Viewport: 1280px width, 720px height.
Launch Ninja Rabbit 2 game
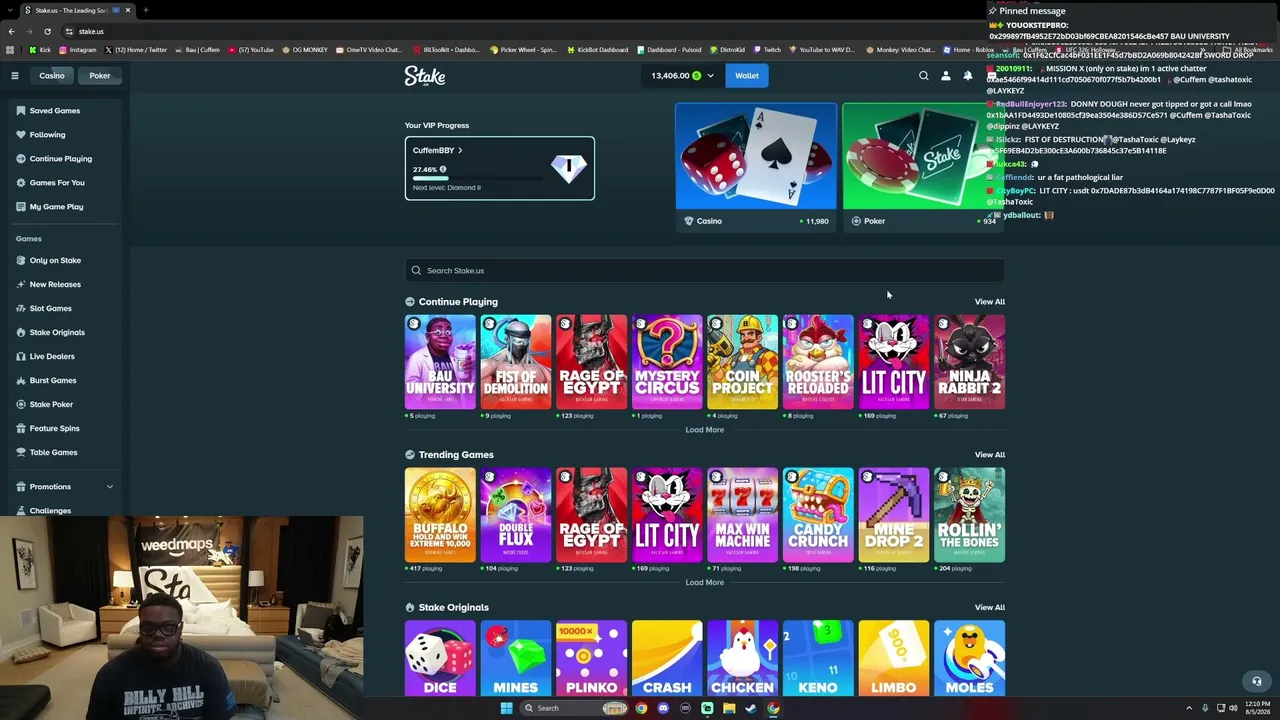[970, 362]
